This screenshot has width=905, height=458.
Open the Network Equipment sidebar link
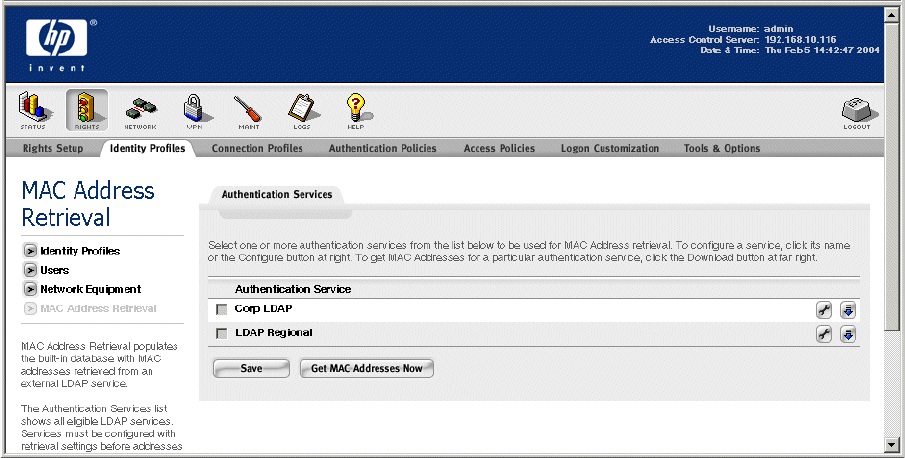click(x=91, y=289)
